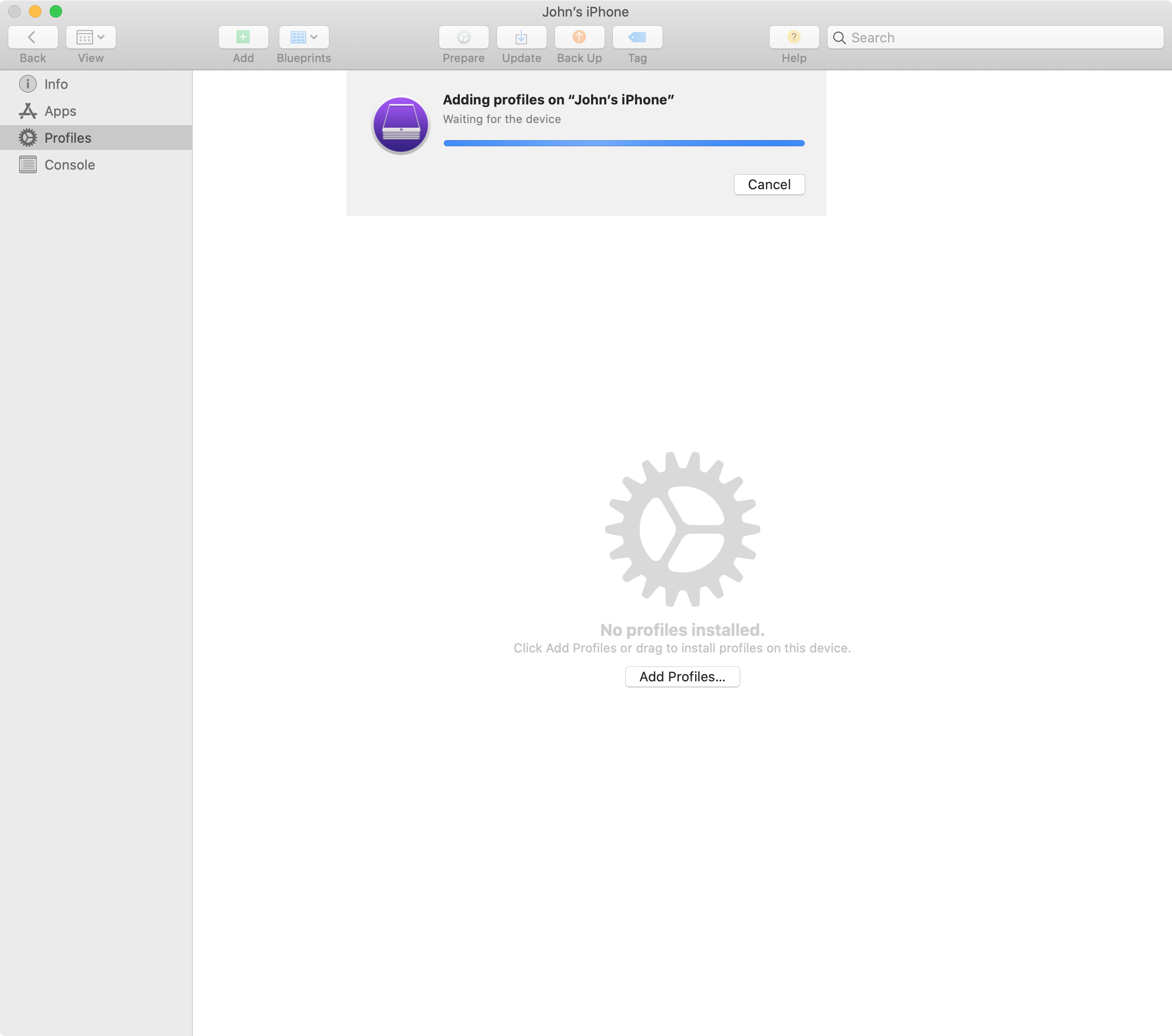Viewport: 1172px width, 1036px height.
Task: Click the Add Profiles button
Action: coord(682,676)
